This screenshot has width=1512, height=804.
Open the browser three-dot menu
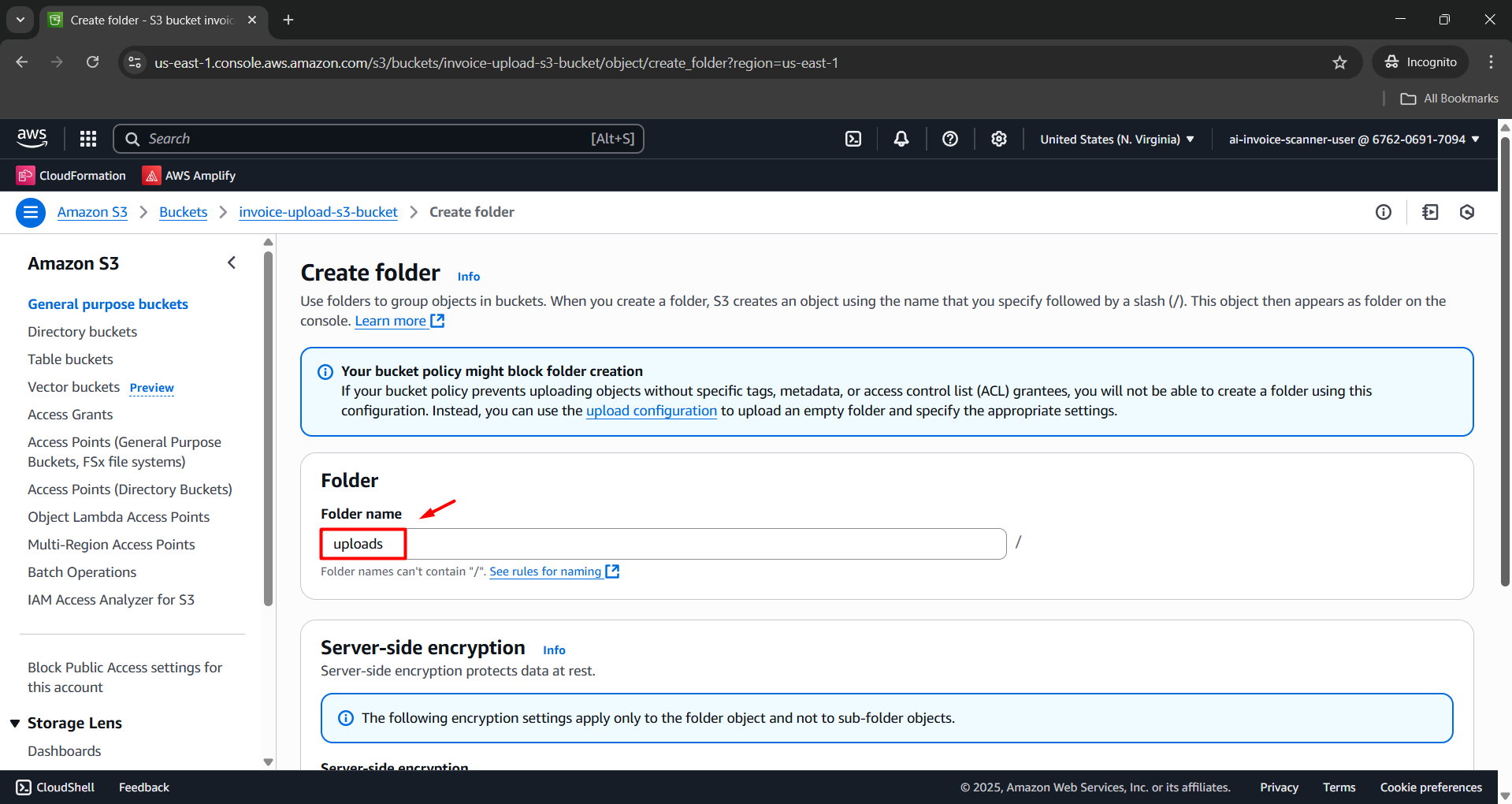click(x=1491, y=62)
